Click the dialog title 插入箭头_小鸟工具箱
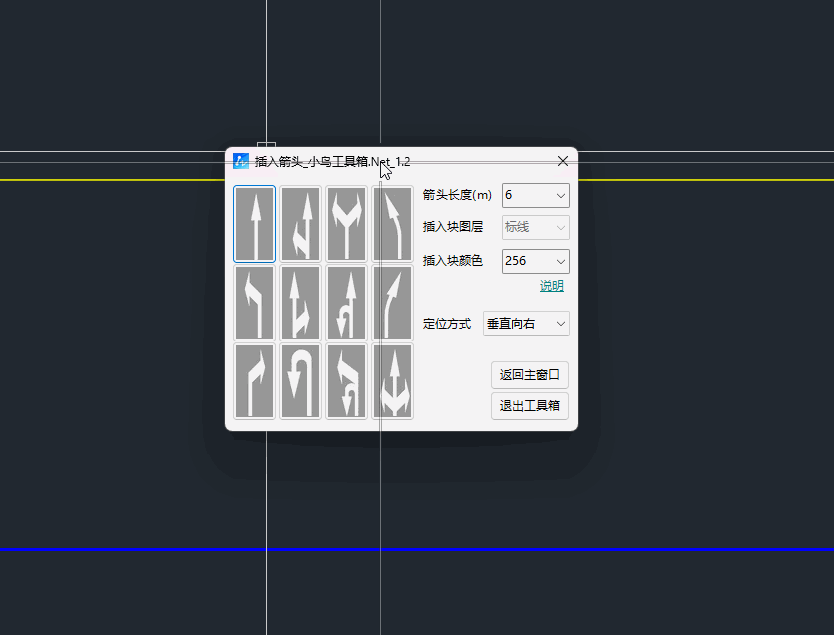 [x=332, y=162]
